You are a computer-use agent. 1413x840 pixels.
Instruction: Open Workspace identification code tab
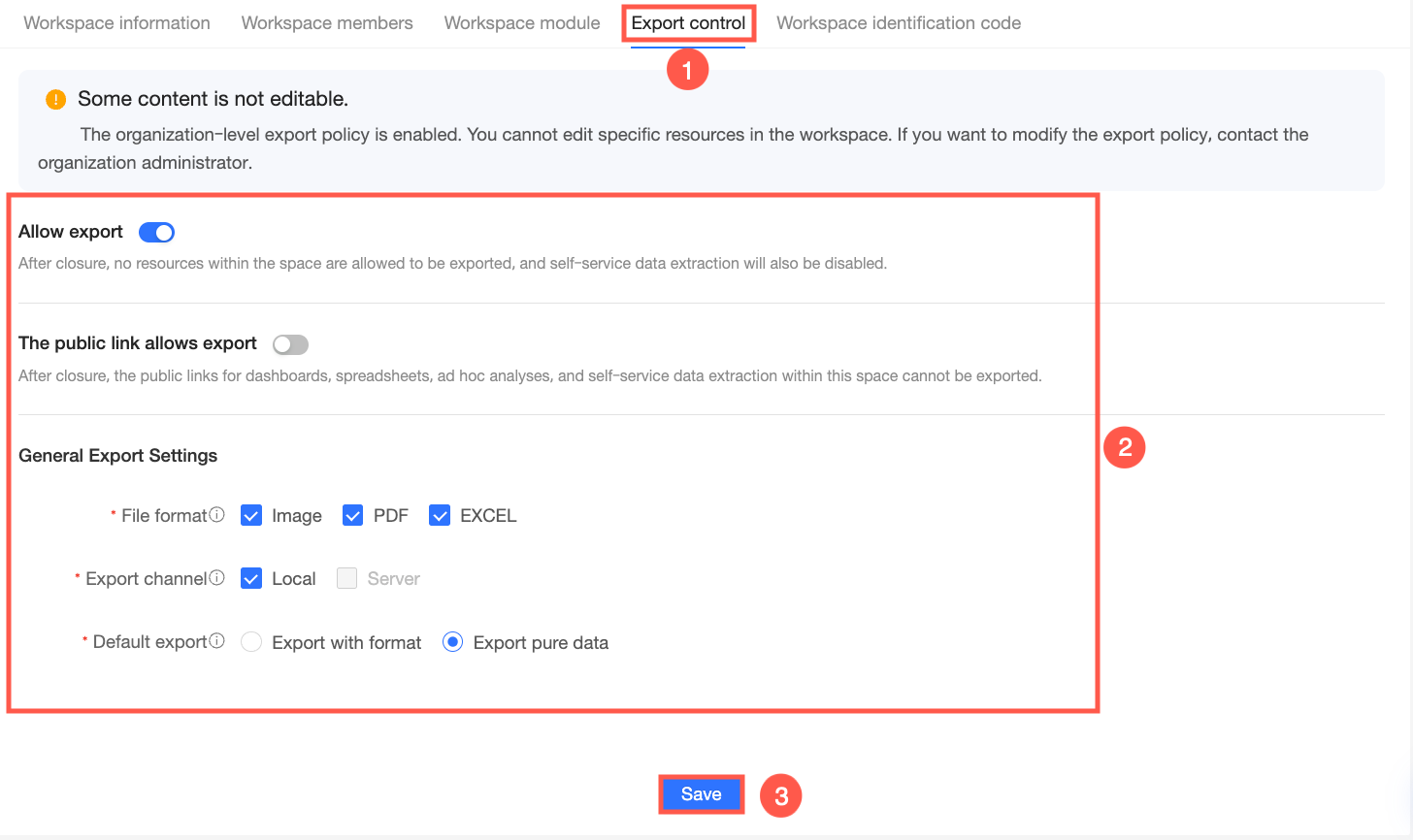(x=899, y=23)
